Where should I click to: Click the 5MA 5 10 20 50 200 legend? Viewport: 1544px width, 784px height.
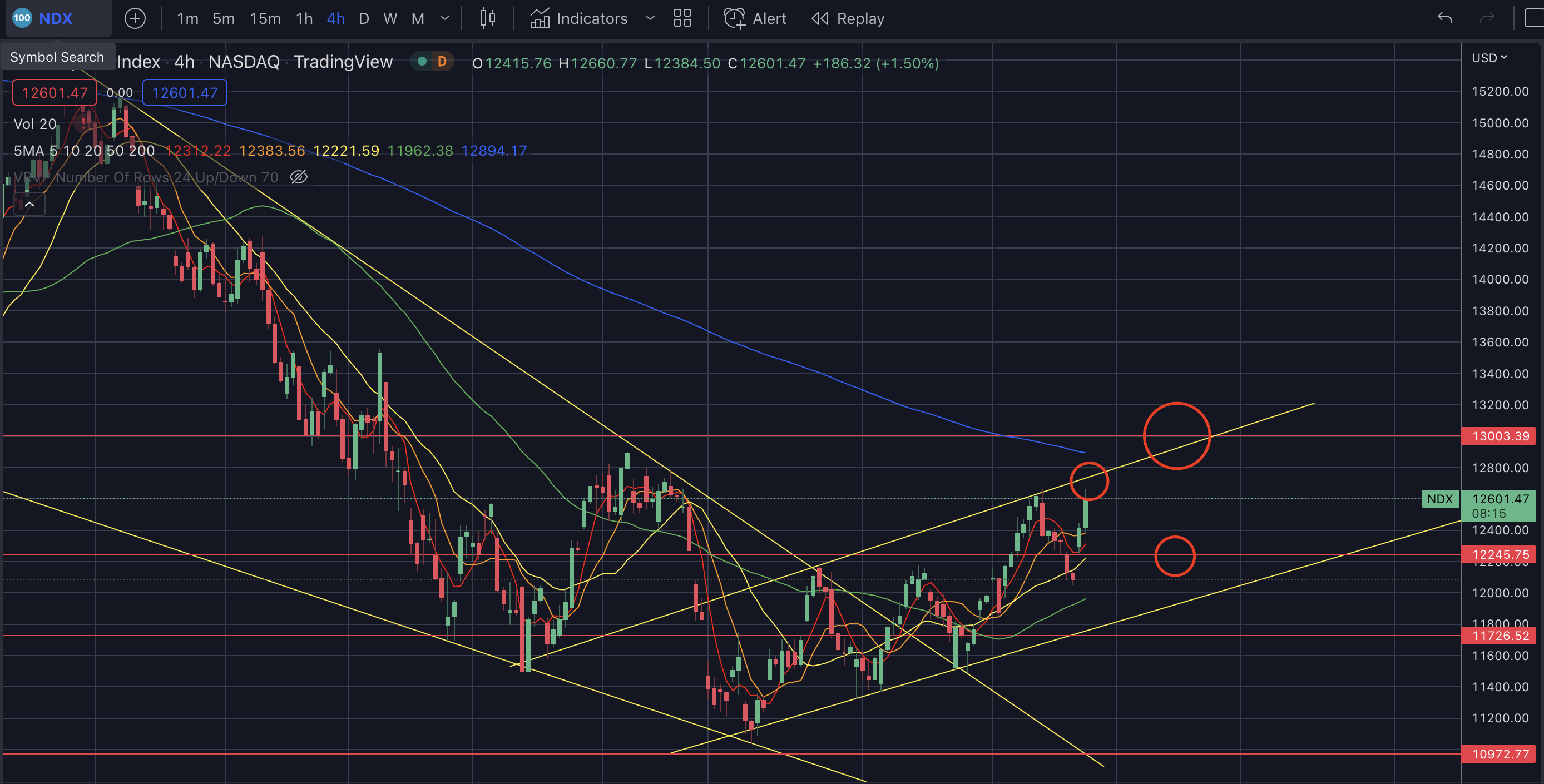[x=84, y=151]
